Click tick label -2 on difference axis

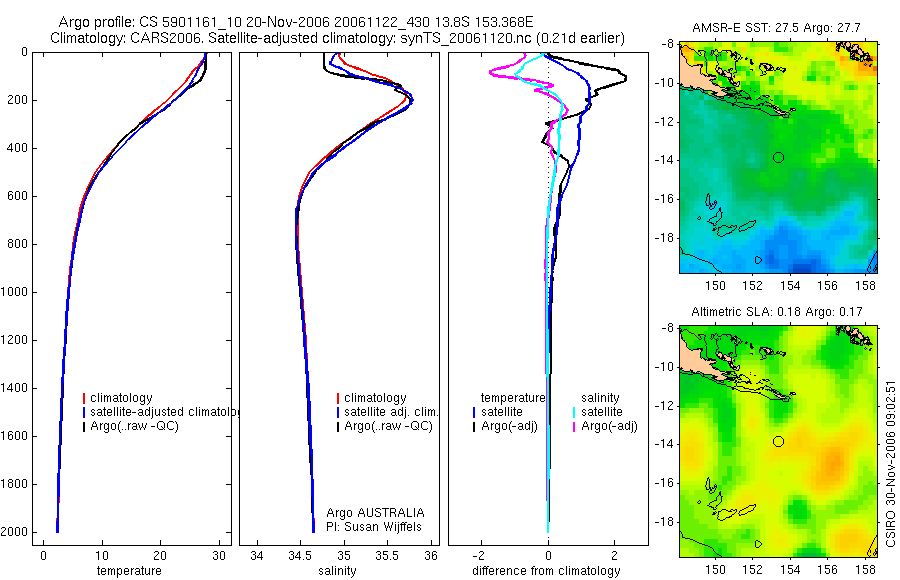click(480, 556)
